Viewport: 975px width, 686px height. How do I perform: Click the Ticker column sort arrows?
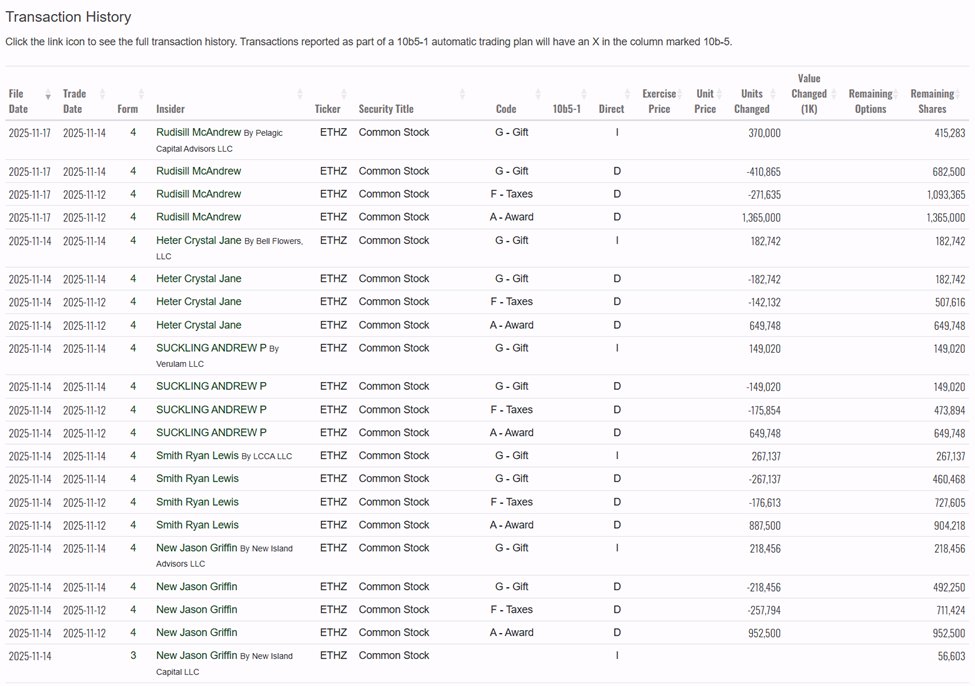(344, 95)
